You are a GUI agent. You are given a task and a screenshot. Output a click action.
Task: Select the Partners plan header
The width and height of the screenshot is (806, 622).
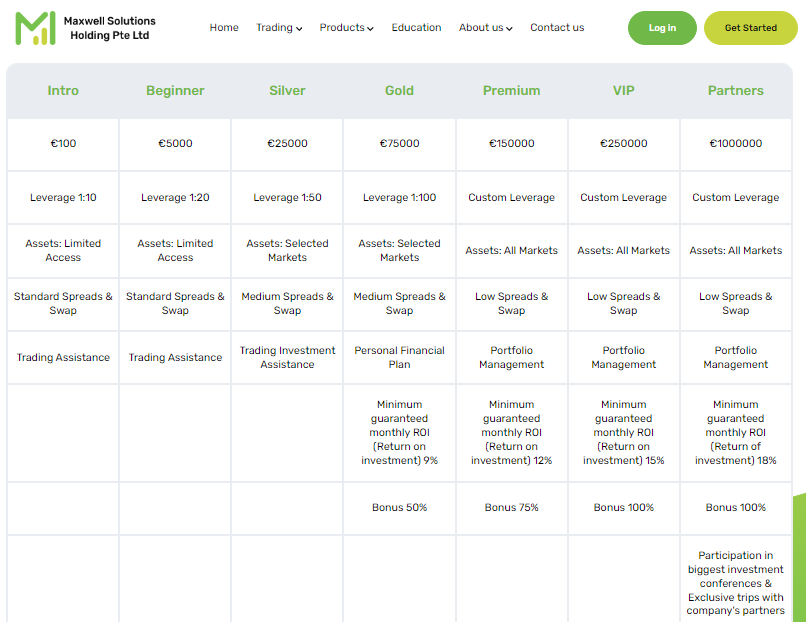click(735, 91)
